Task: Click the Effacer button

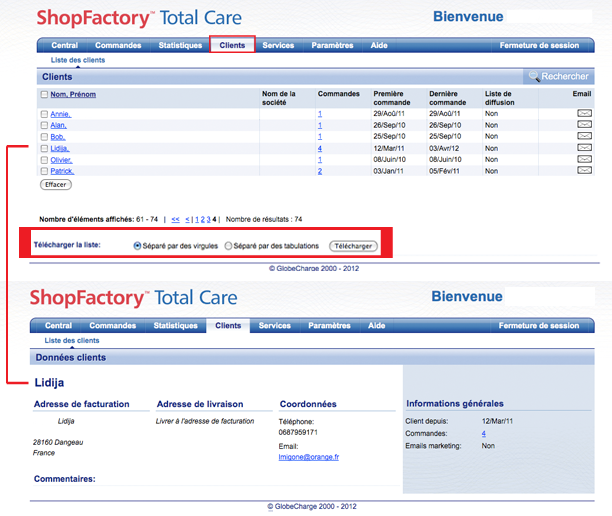Action: 56,185
